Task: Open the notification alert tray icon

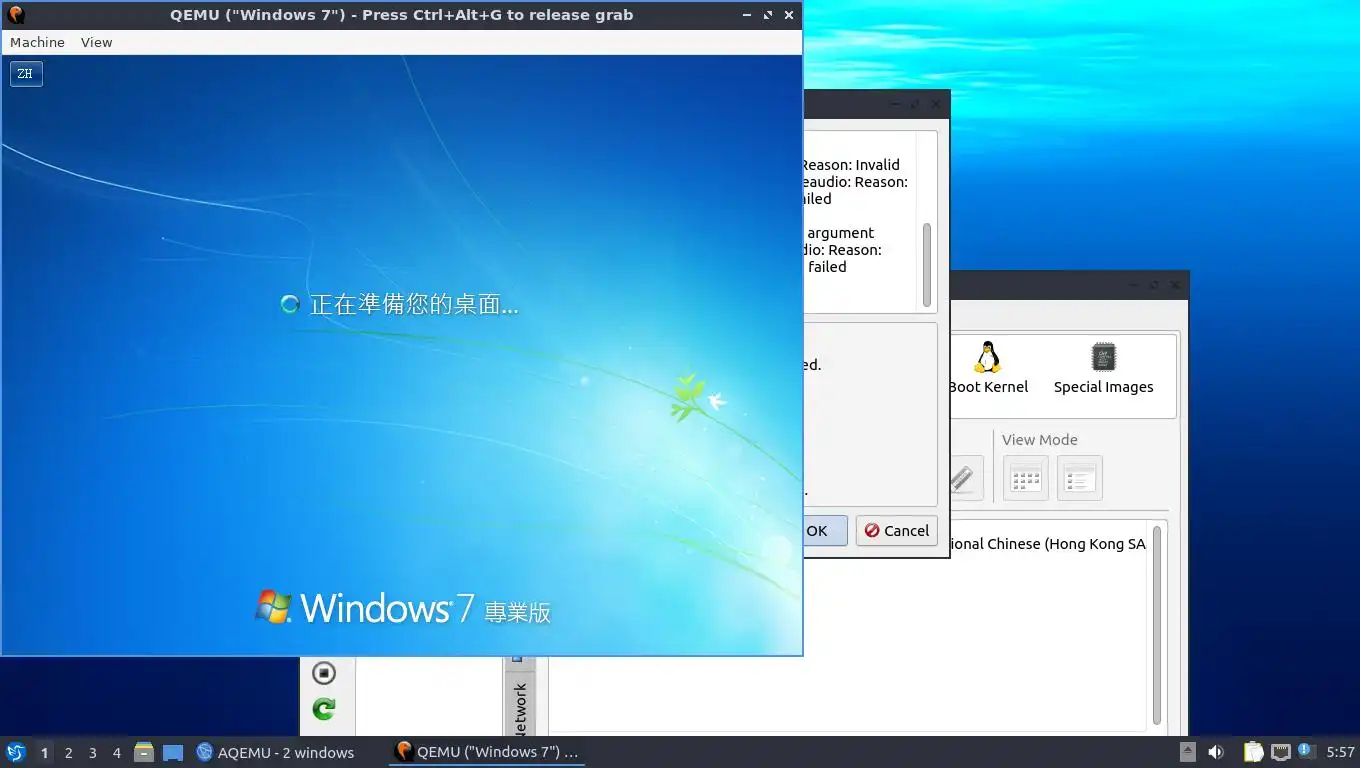Action: 1306,751
